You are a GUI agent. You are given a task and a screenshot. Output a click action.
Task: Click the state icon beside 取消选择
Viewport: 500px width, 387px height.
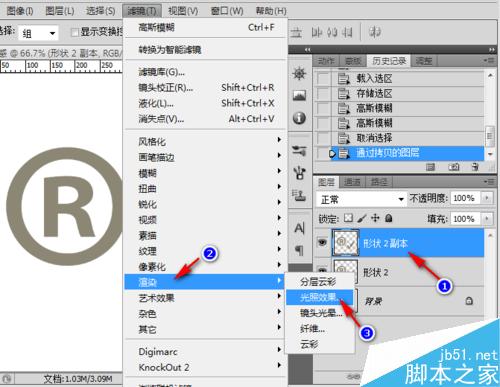pos(344,138)
